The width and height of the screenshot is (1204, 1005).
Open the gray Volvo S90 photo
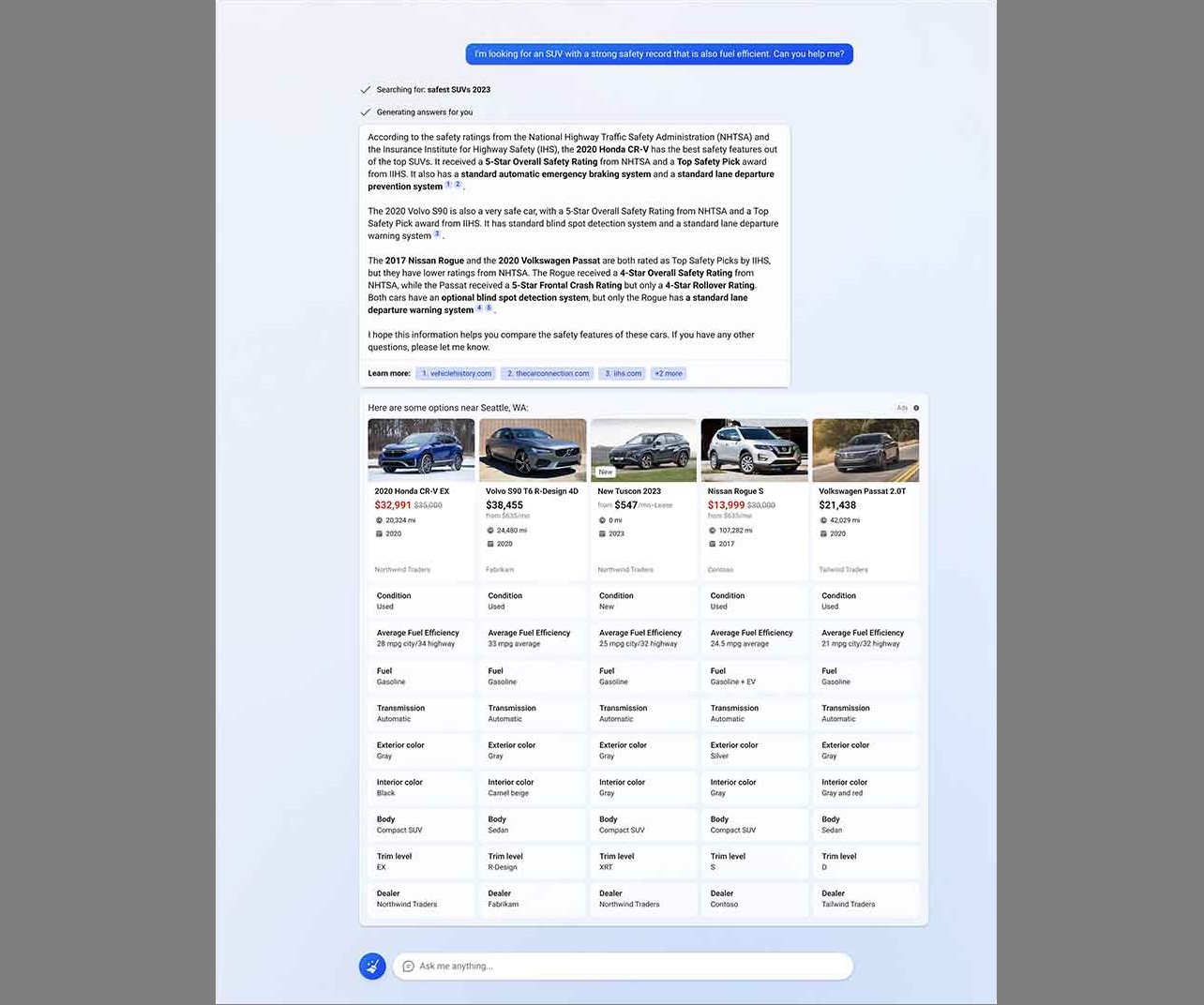tap(533, 450)
